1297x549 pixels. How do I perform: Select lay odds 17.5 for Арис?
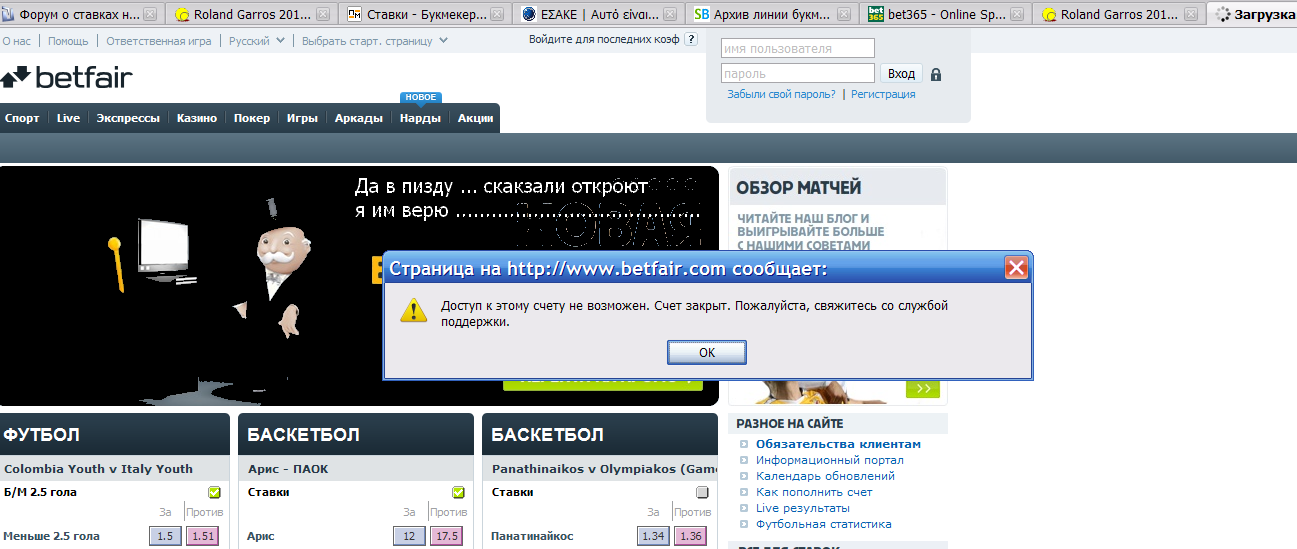pos(446,536)
